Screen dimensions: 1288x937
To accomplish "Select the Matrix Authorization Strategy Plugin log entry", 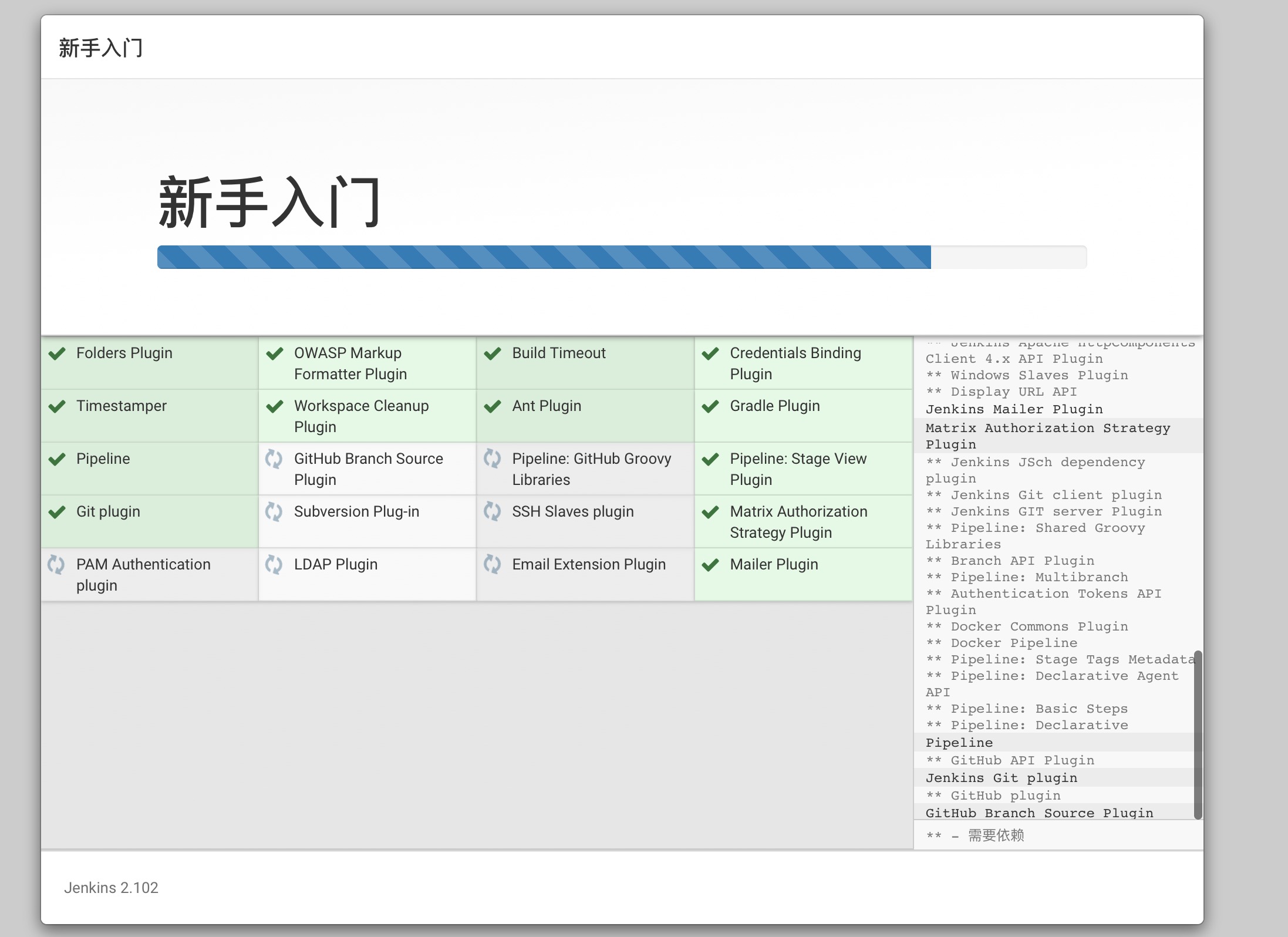I will pyautogui.click(x=1047, y=436).
